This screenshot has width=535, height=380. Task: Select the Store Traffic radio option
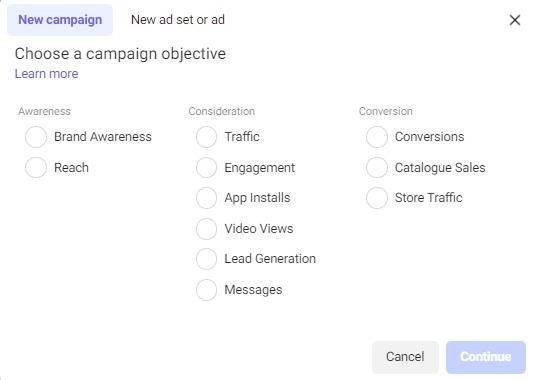[x=377, y=198]
